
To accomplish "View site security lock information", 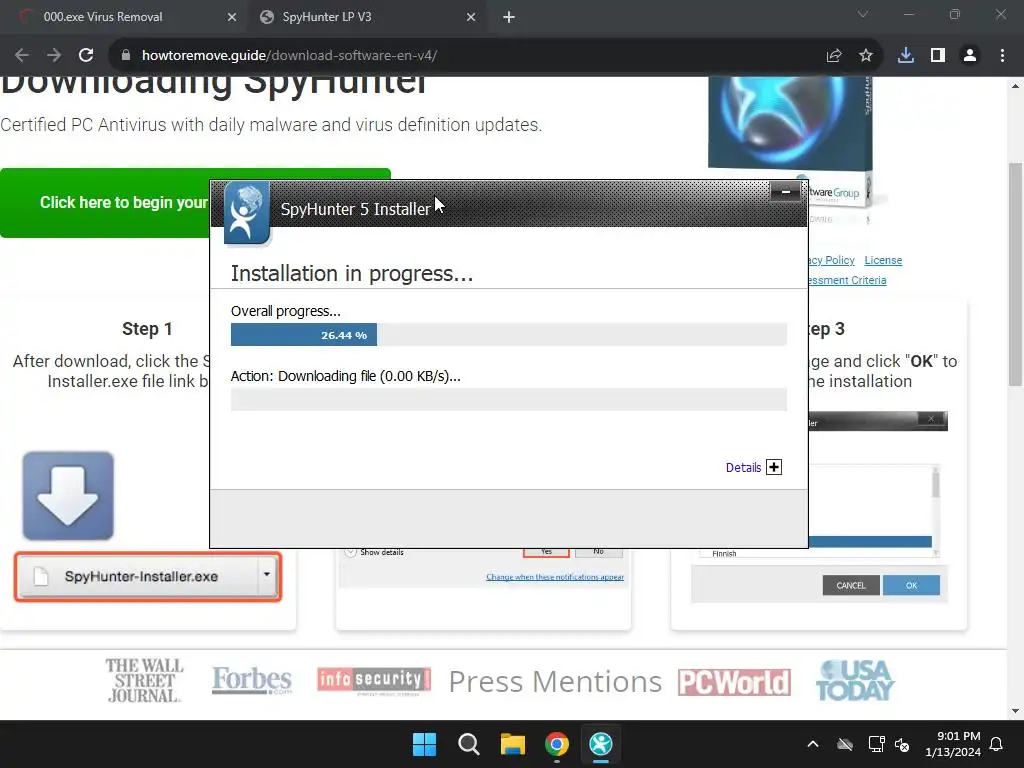I will pos(126,56).
